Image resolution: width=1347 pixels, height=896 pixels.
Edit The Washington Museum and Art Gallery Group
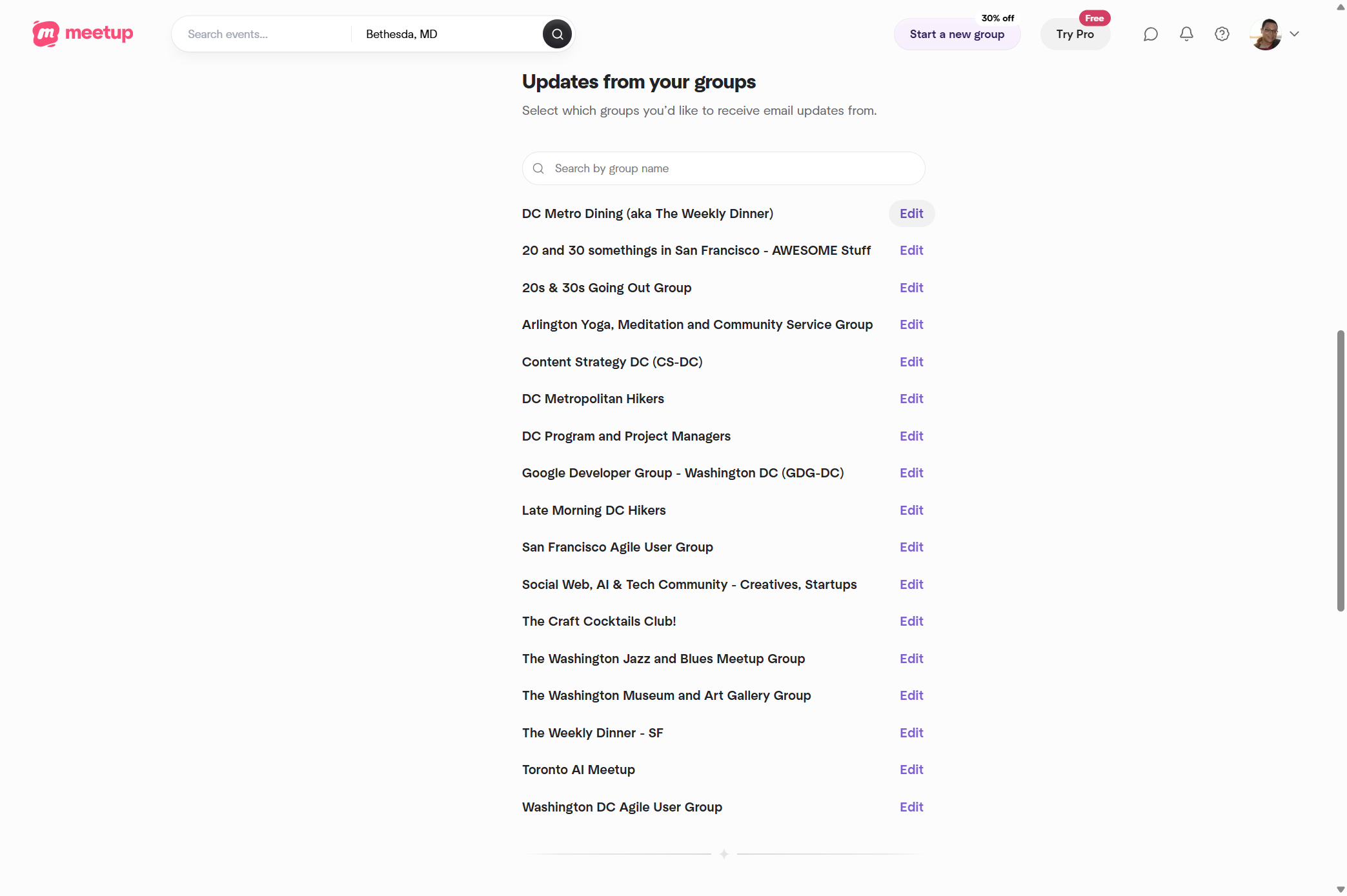911,695
